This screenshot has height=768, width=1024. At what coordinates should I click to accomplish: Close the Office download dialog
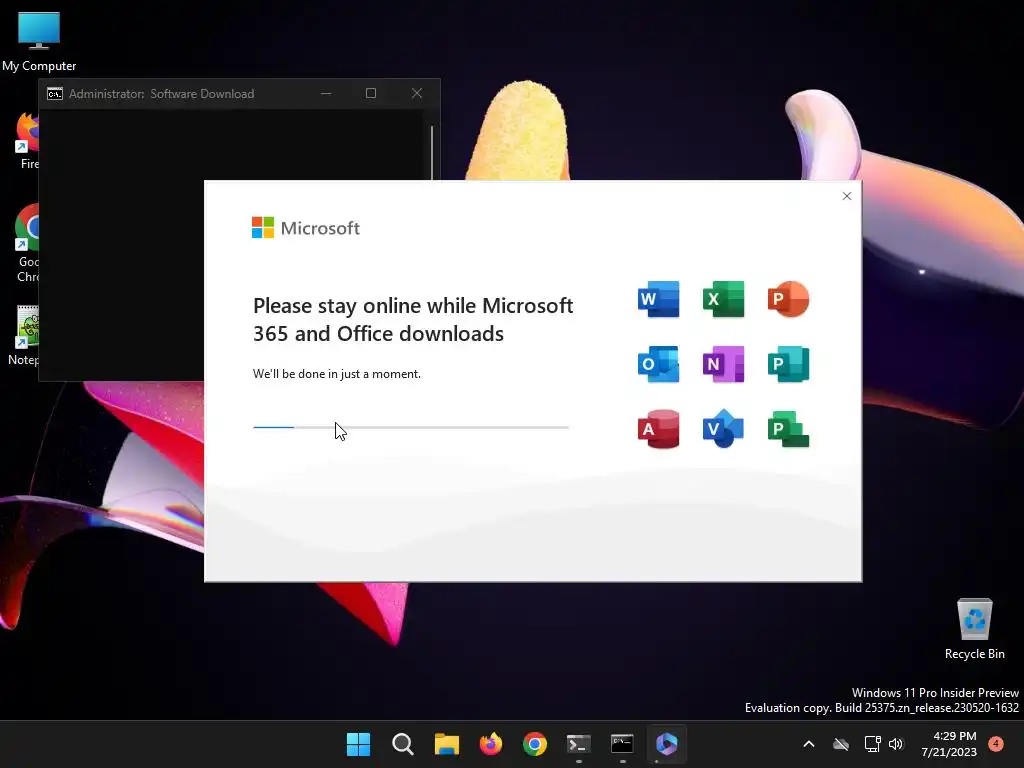click(846, 196)
